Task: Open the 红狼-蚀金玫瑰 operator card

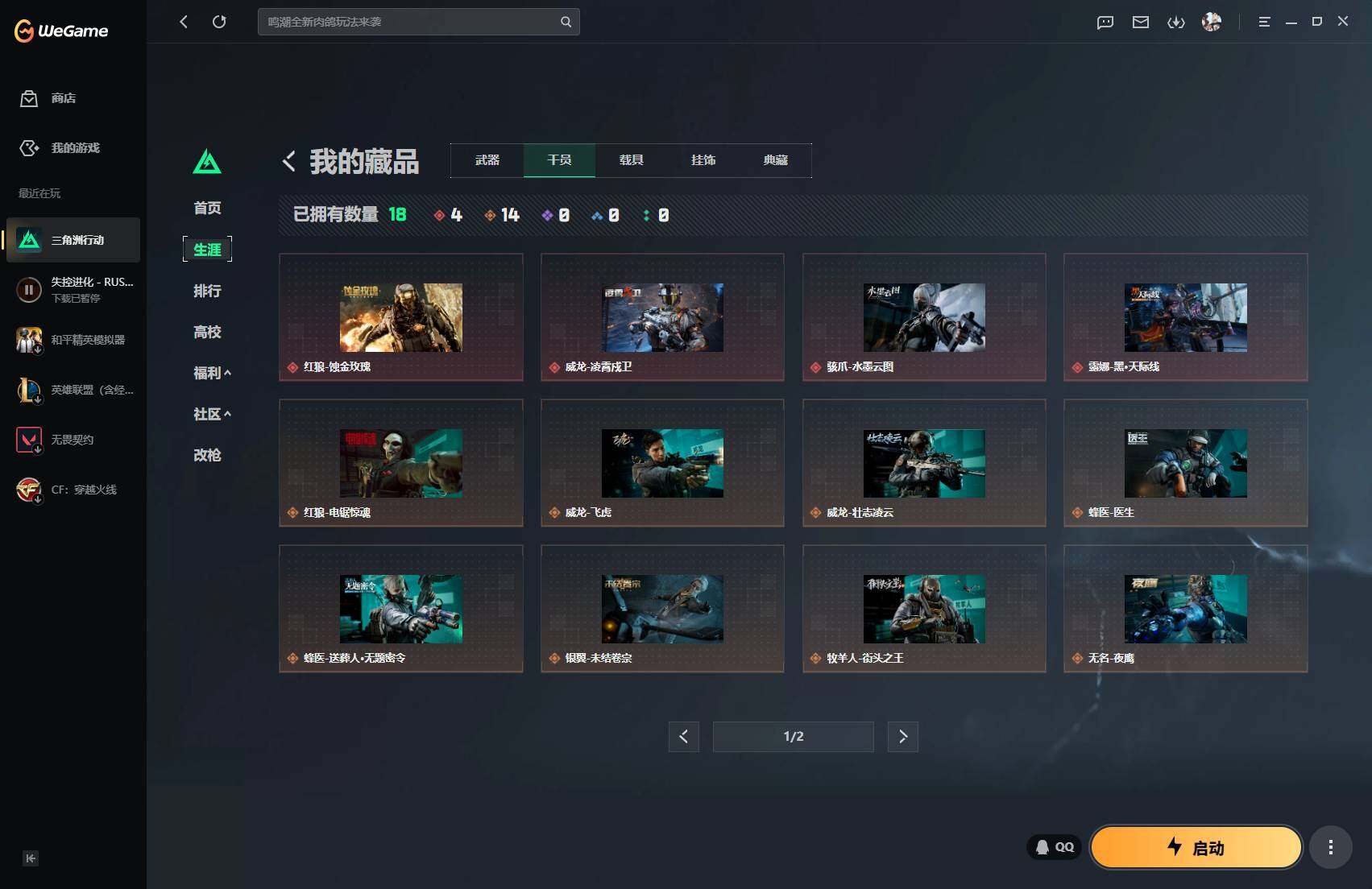Action: coord(401,317)
